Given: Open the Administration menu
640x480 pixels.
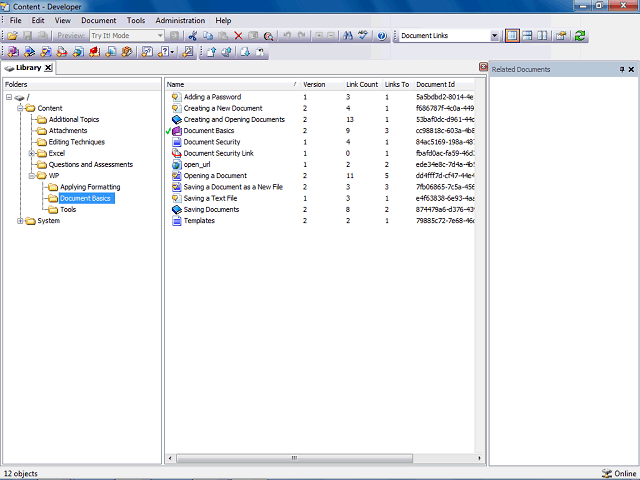Looking at the screenshot, I should [180, 20].
